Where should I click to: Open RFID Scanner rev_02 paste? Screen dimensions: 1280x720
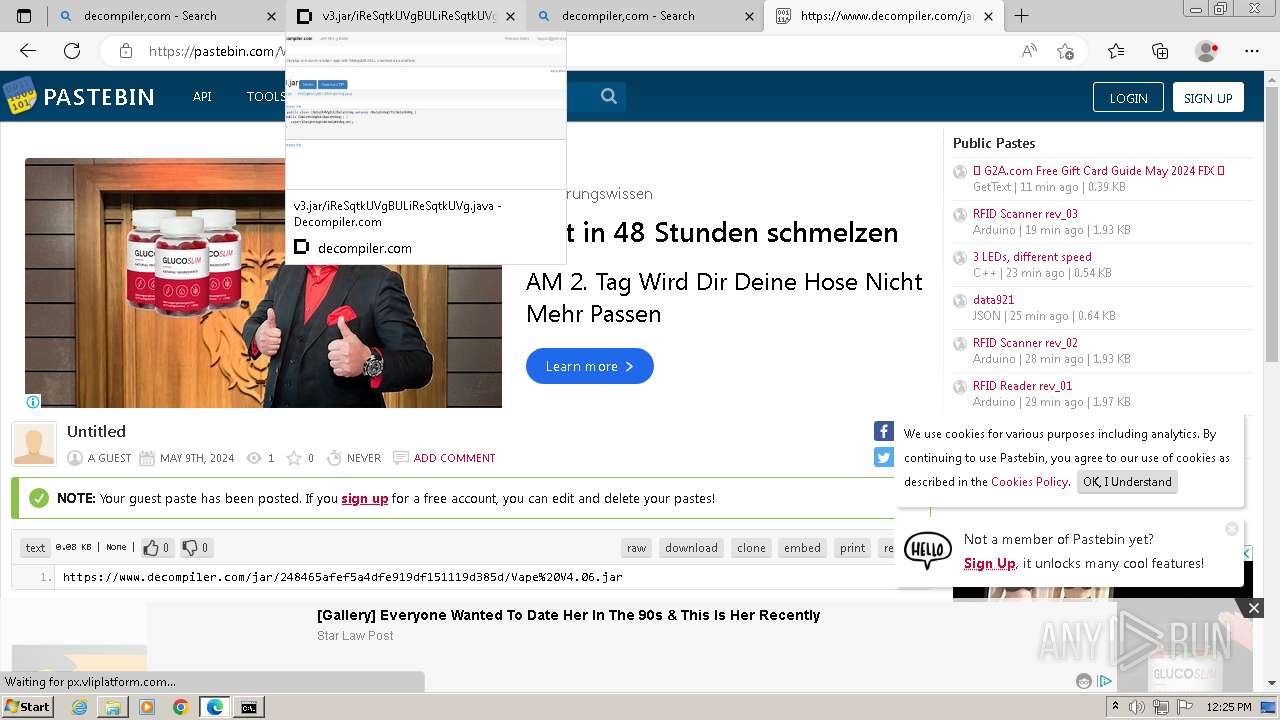(1025, 343)
